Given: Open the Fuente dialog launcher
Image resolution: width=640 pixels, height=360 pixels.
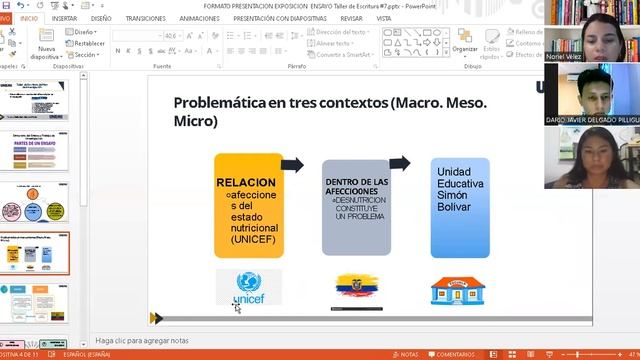Looking at the screenshot, I should pos(219,66).
